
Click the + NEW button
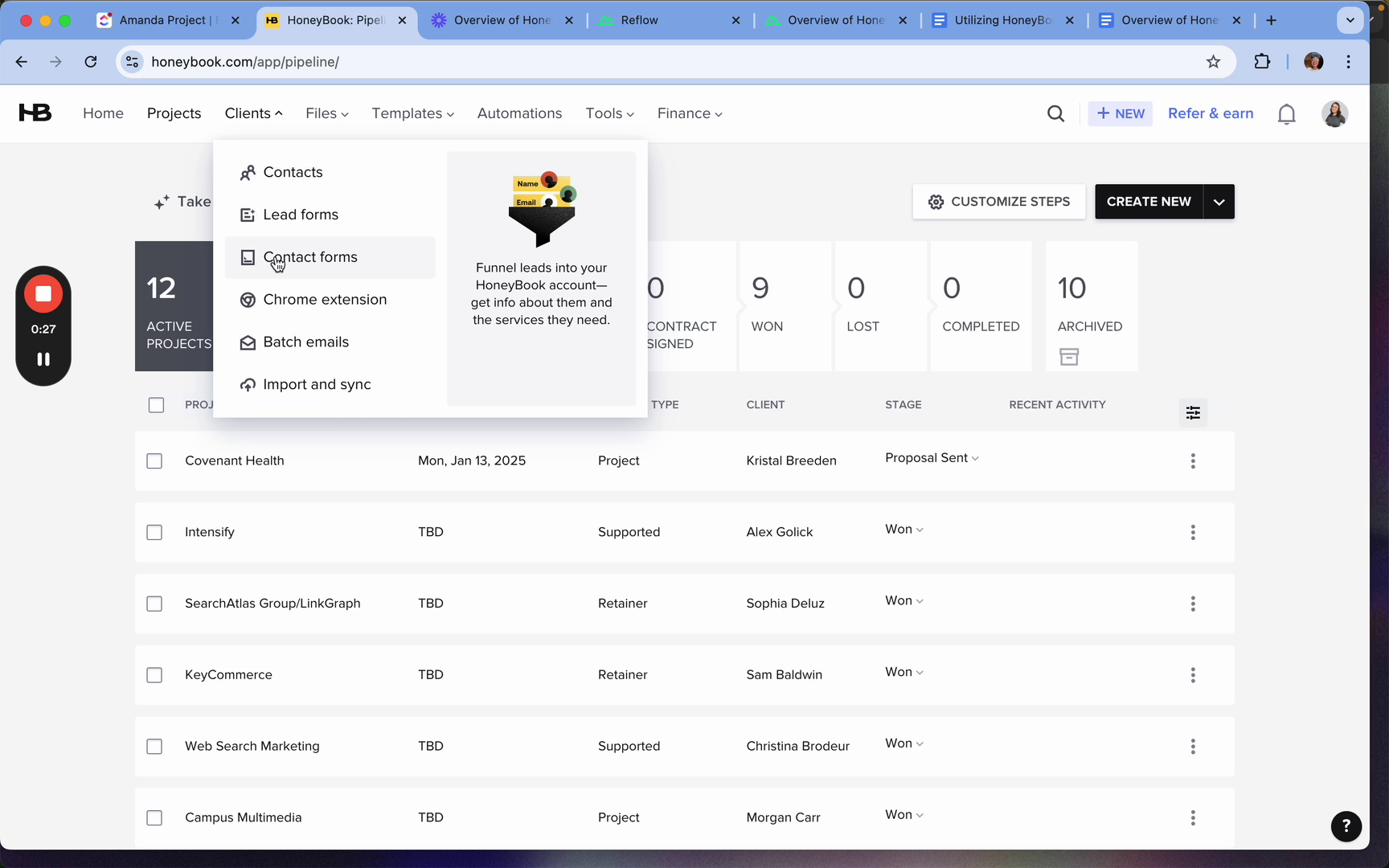coord(1121,114)
